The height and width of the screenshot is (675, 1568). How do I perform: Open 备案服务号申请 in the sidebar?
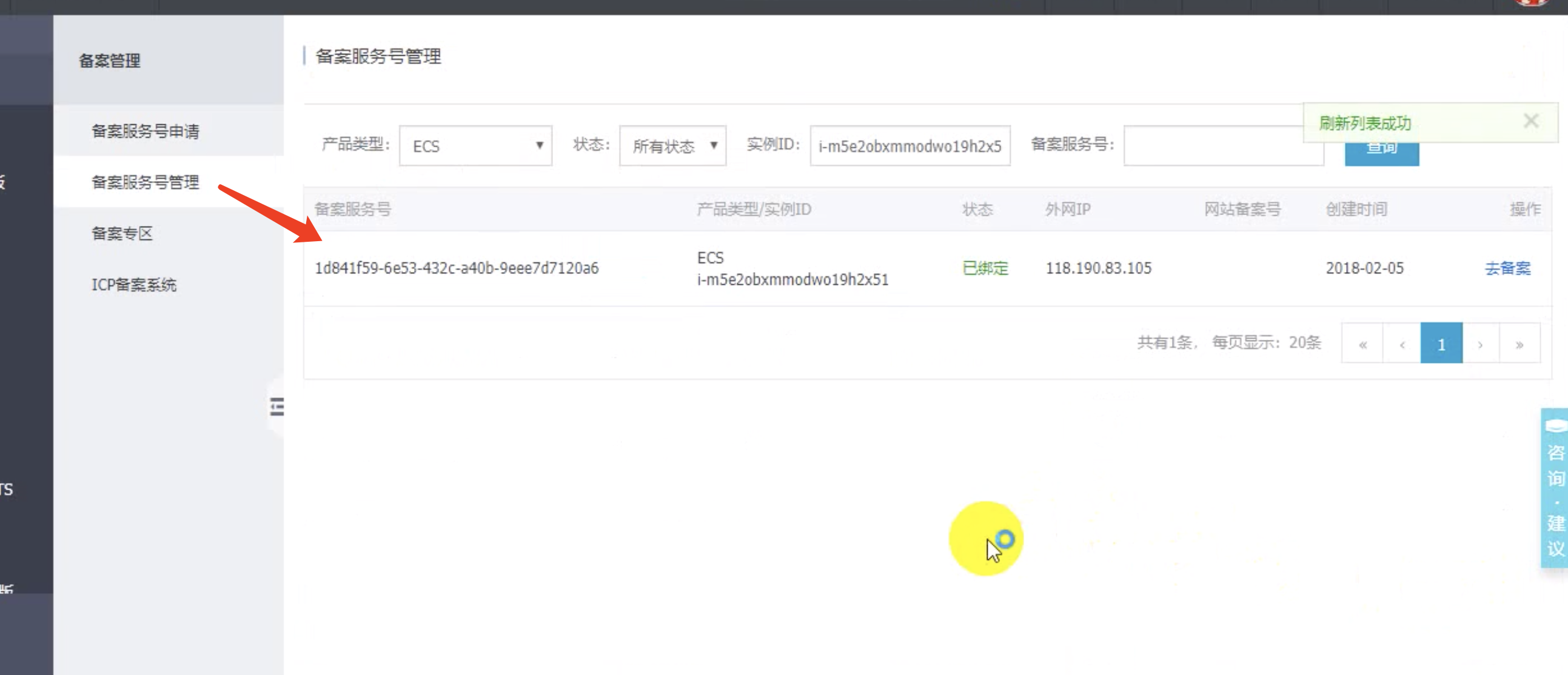pyautogui.click(x=146, y=131)
